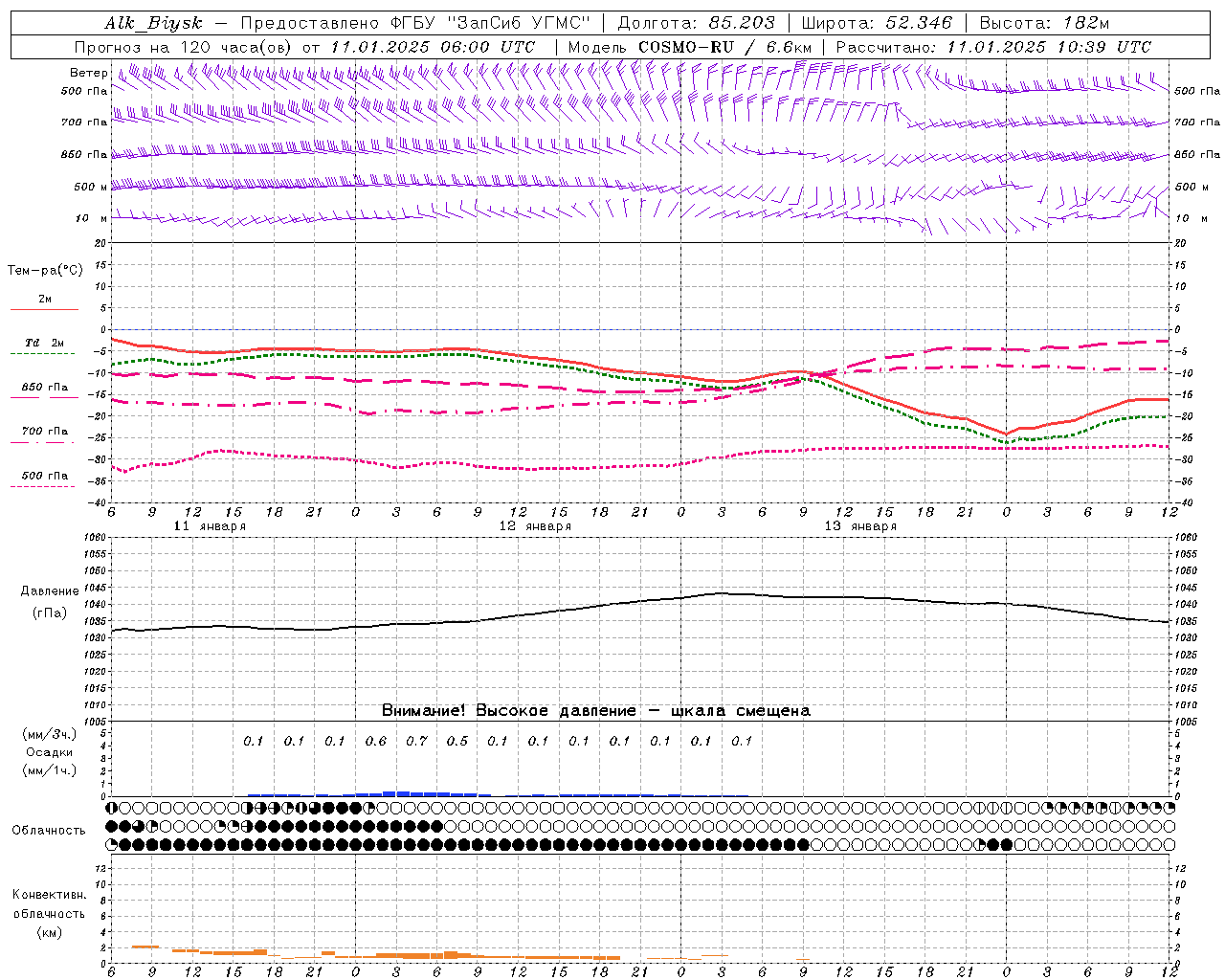
Task: Click the "0.6" precipitation amount value
Action: [376, 741]
